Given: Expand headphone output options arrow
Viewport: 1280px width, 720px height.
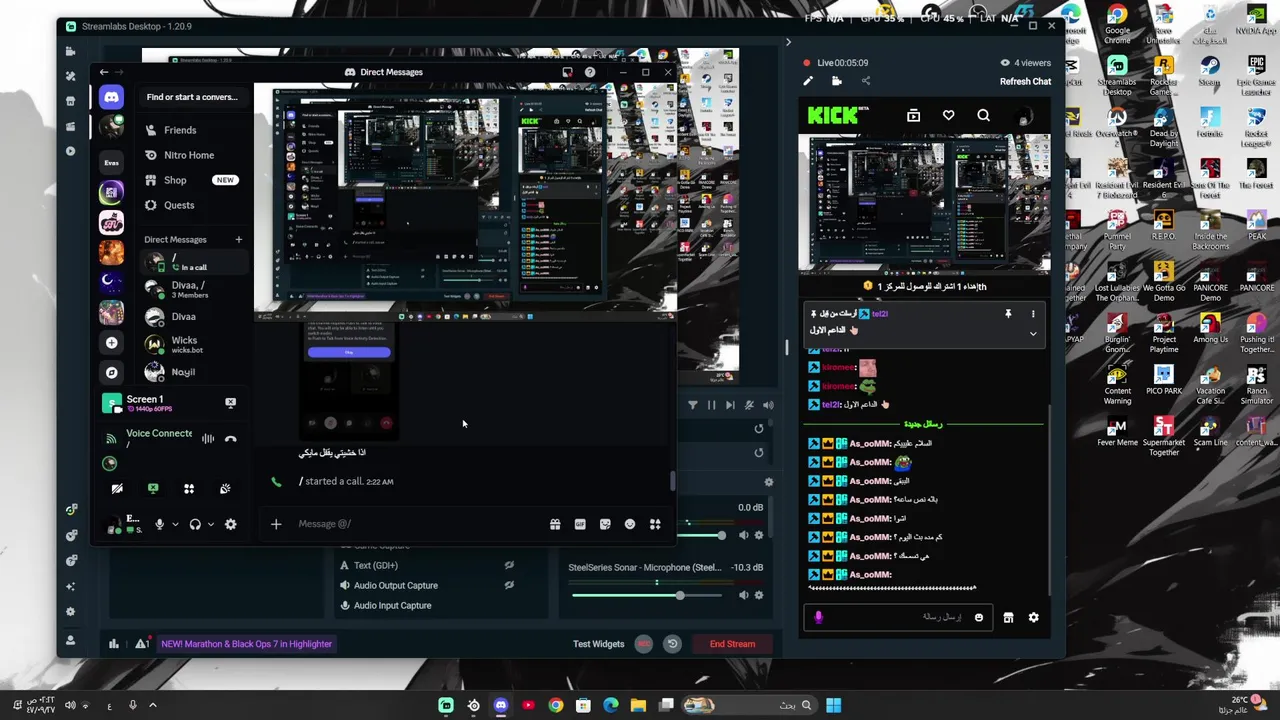Looking at the screenshot, I should [x=211, y=524].
